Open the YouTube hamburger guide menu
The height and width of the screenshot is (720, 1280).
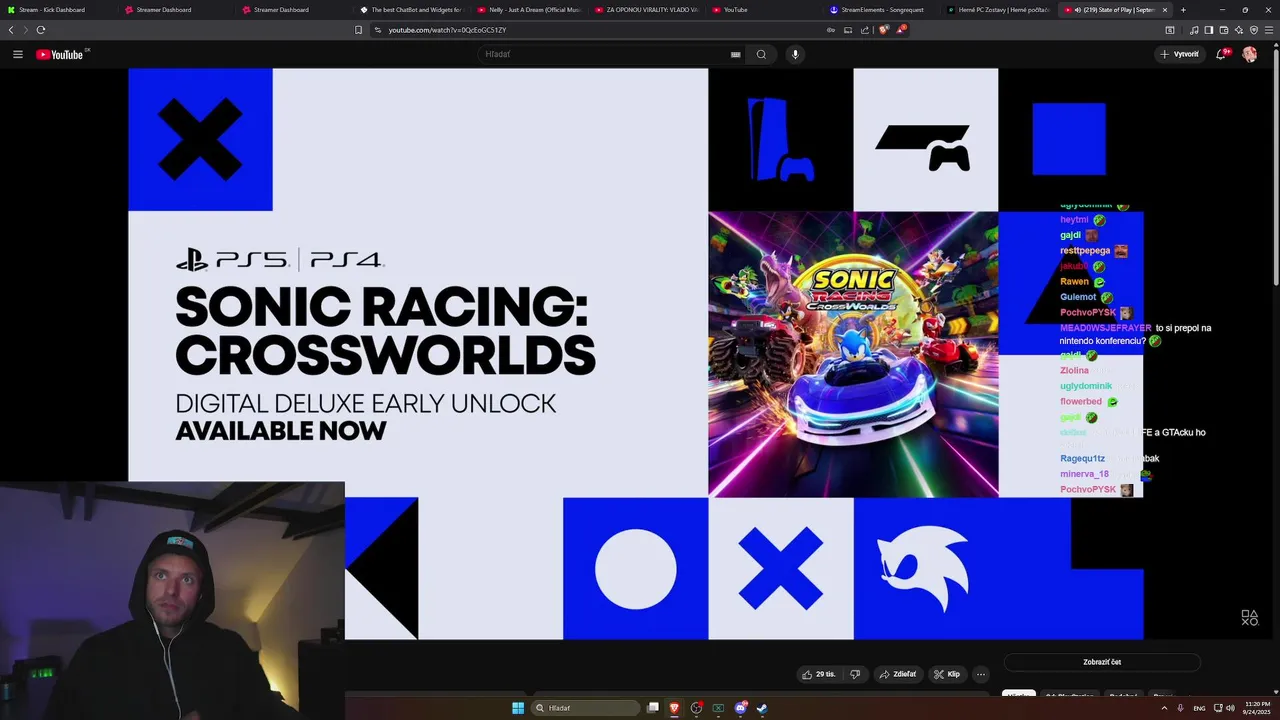18,54
